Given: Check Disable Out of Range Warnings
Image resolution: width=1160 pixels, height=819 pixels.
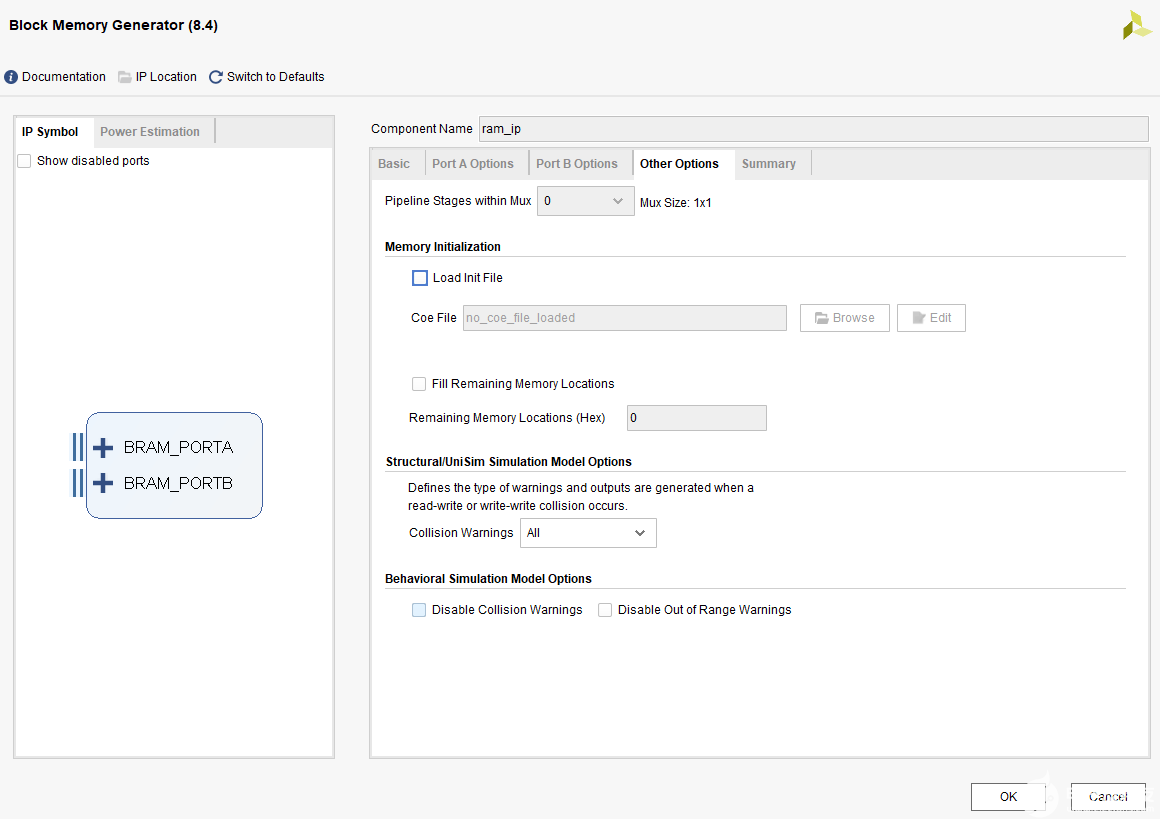Looking at the screenshot, I should (605, 610).
